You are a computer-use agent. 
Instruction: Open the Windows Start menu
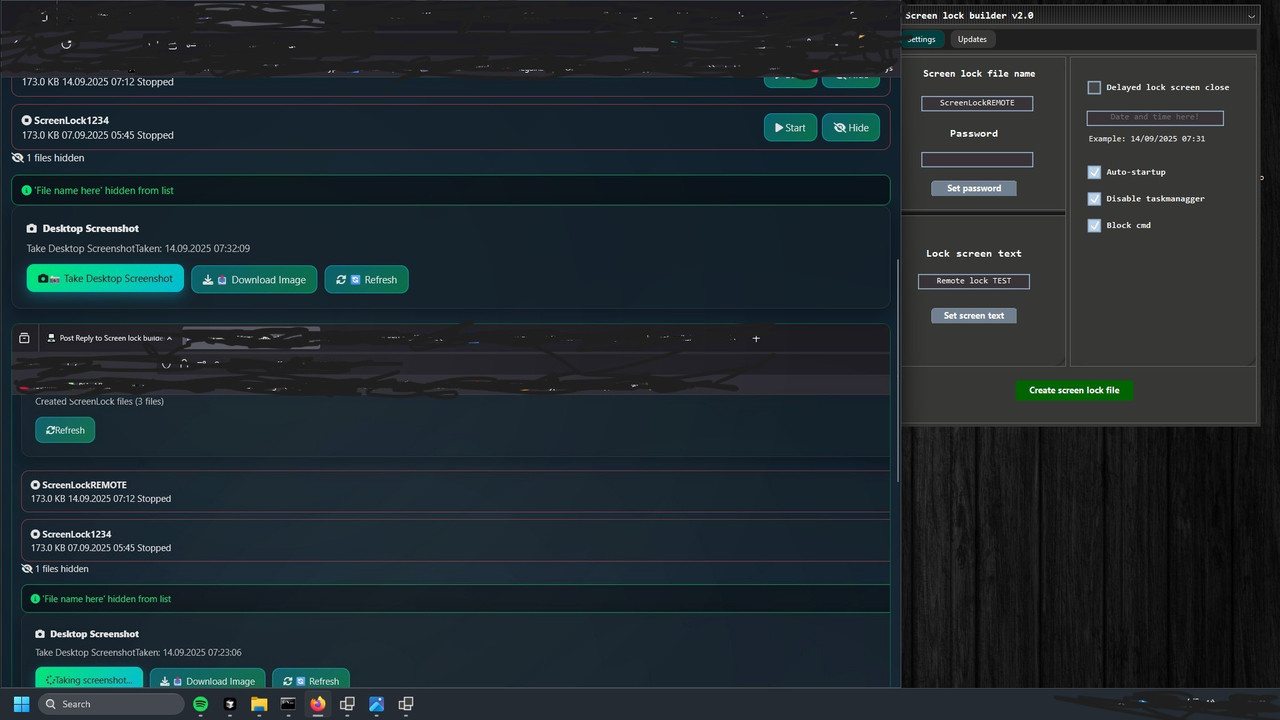tap(21, 704)
